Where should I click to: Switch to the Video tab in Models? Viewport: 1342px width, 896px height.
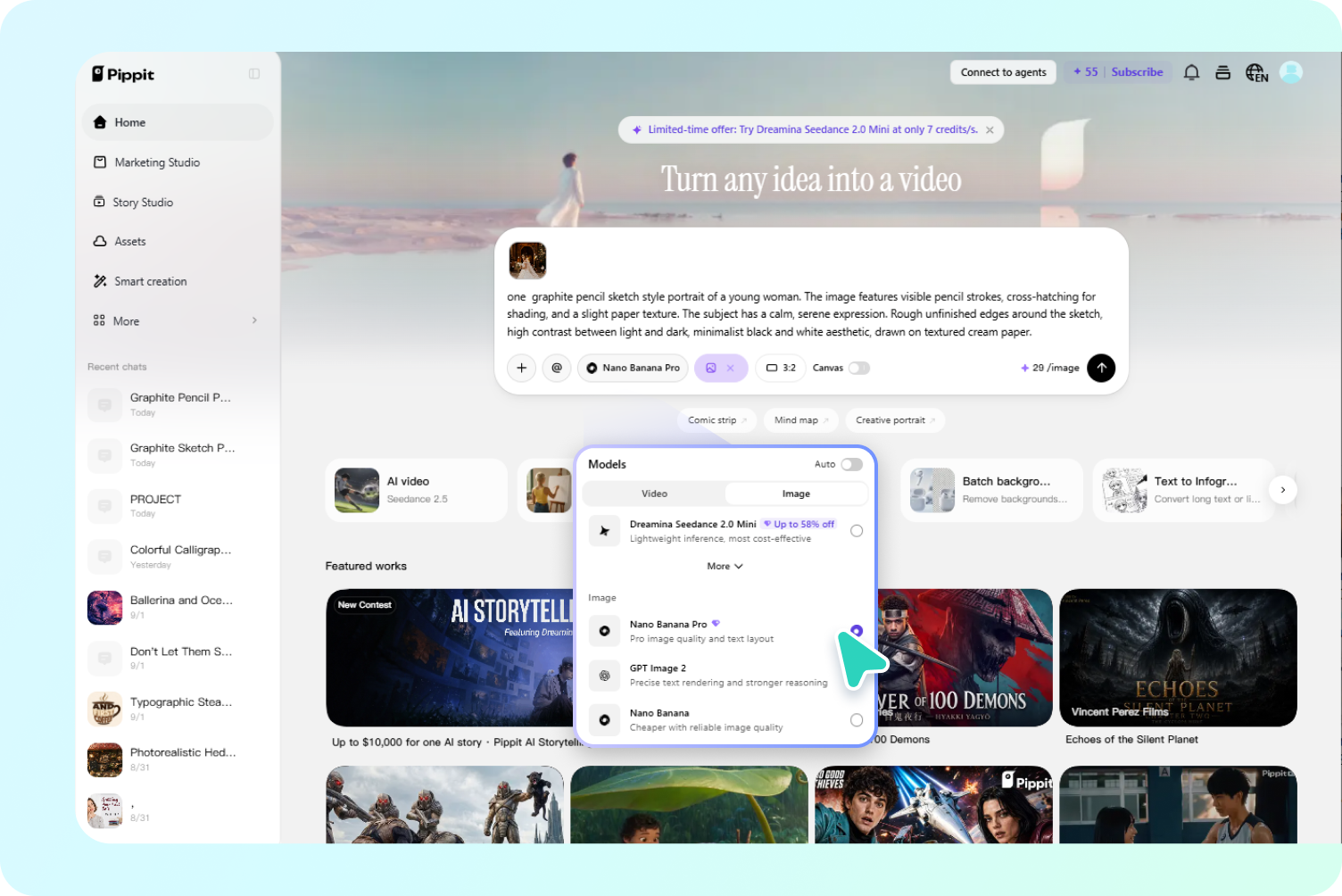[x=654, y=494]
